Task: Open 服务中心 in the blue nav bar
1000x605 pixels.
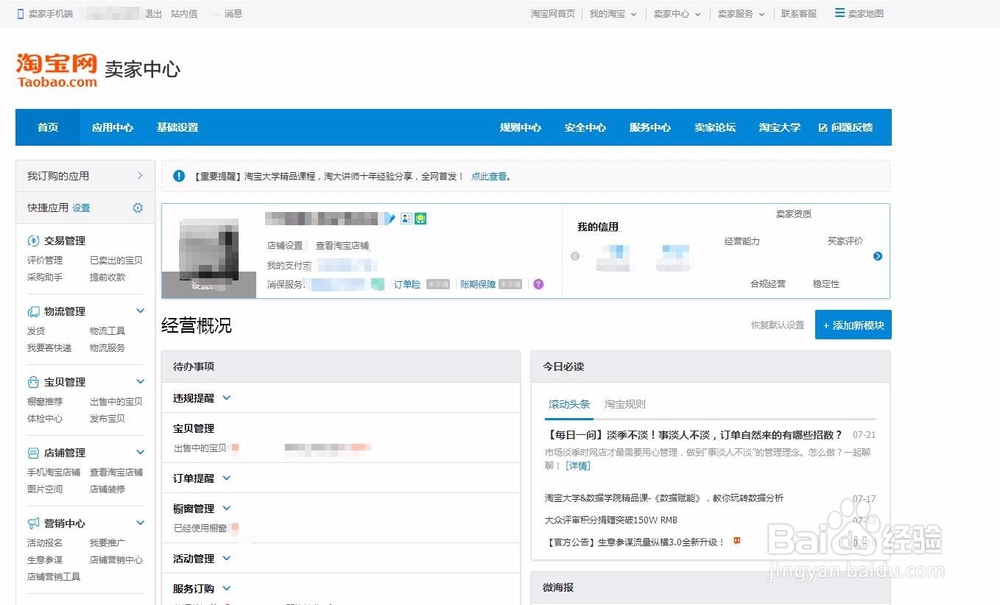Action: 650,128
